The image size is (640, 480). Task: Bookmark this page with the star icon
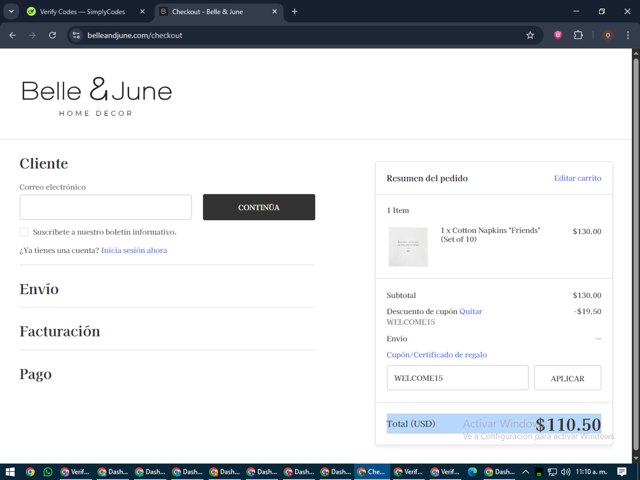point(530,36)
